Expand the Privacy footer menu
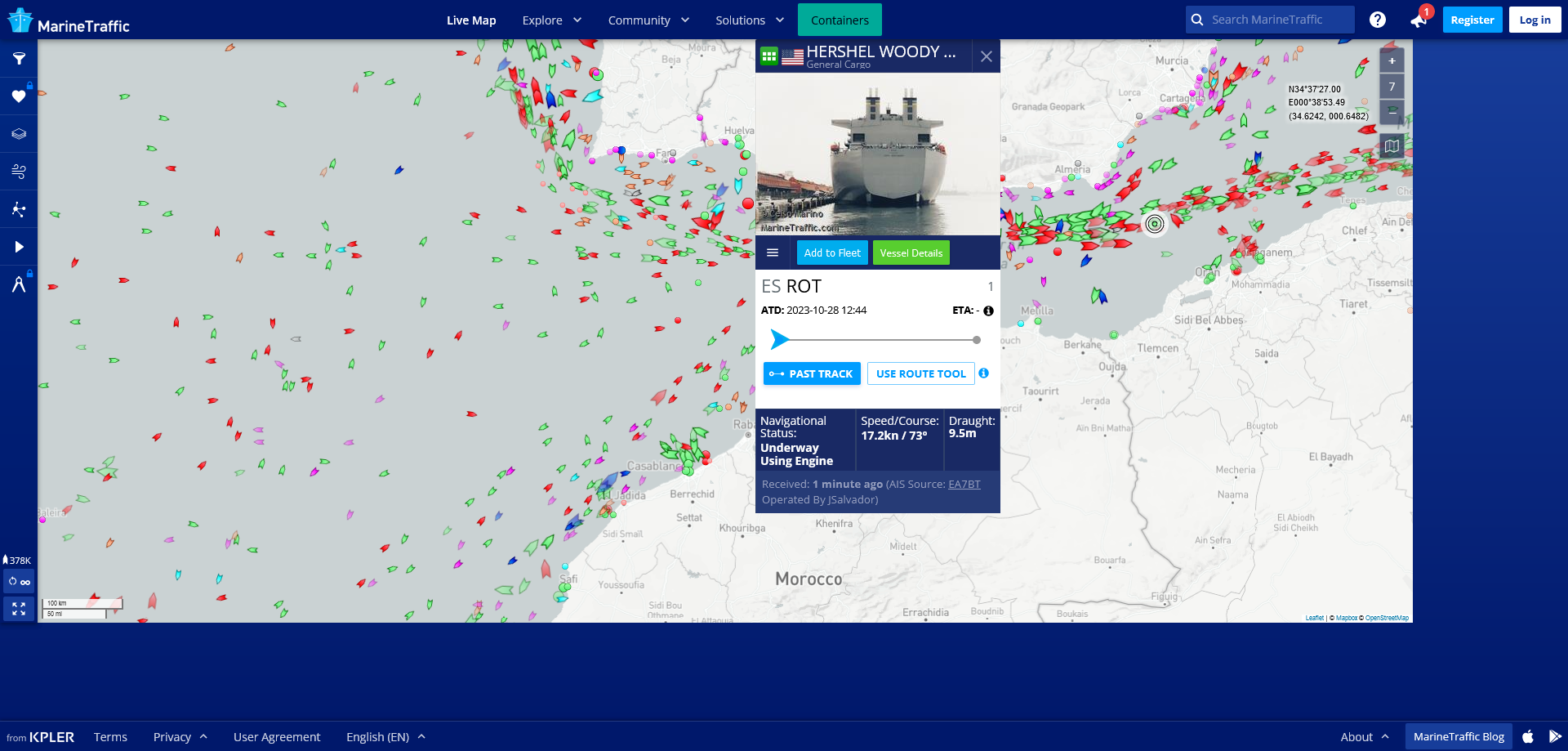Viewport: 1568px width, 751px height. (180, 736)
